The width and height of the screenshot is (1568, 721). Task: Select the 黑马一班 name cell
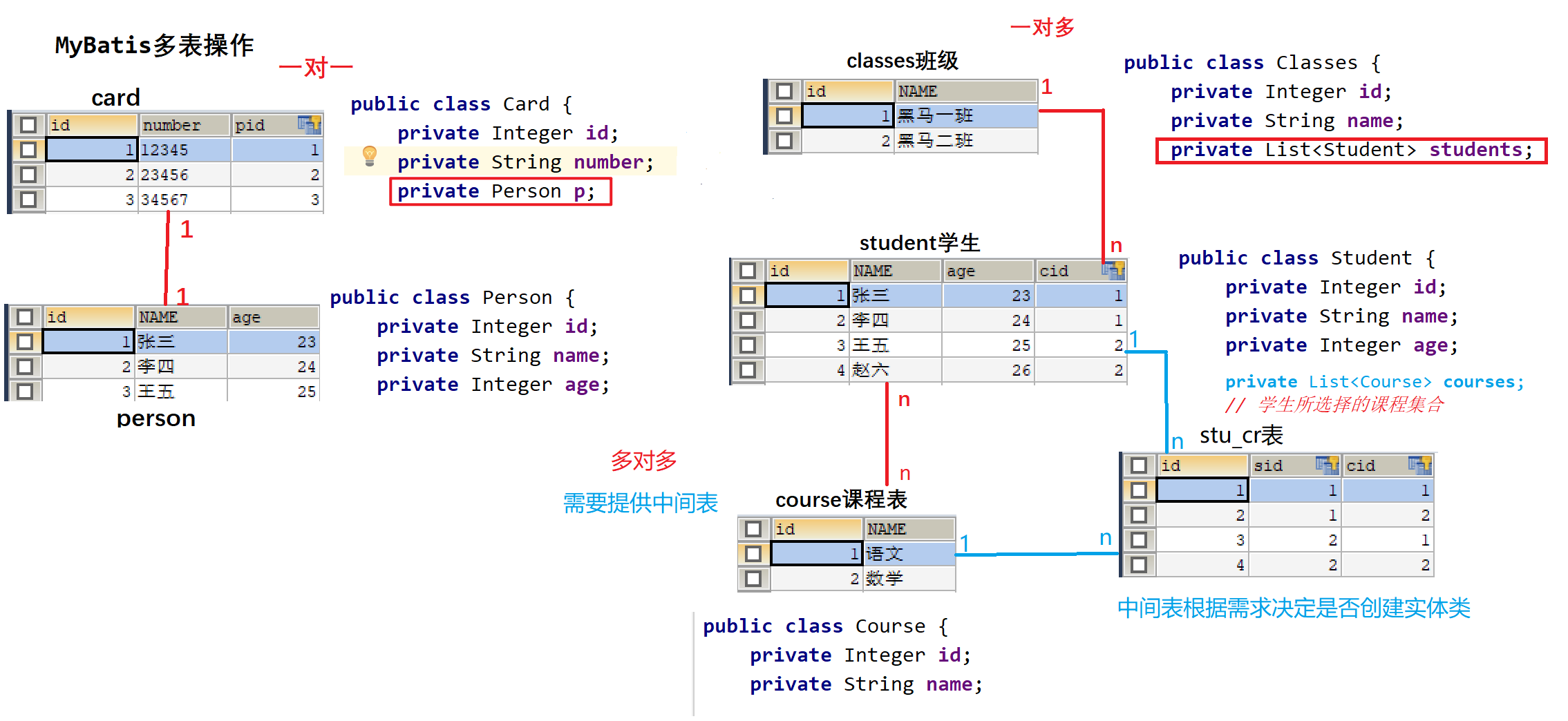click(x=966, y=116)
